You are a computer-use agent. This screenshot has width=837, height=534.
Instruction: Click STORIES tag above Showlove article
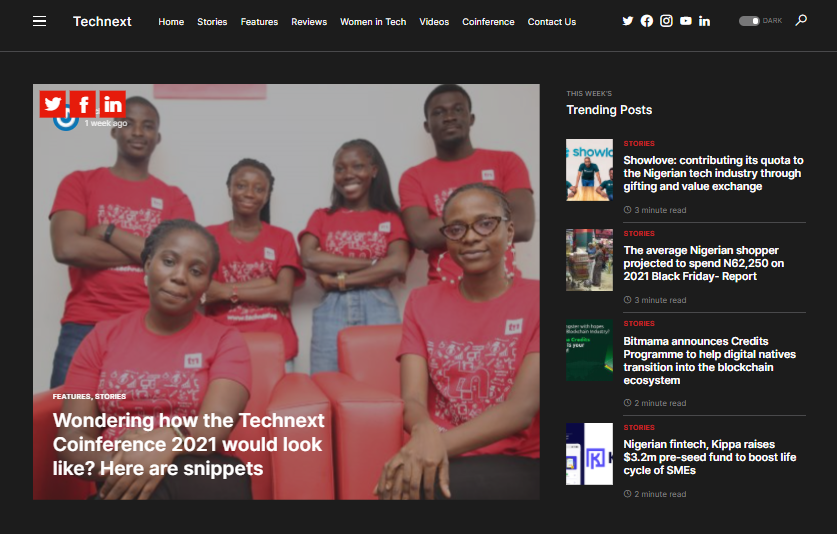click(x=639, y=144)
